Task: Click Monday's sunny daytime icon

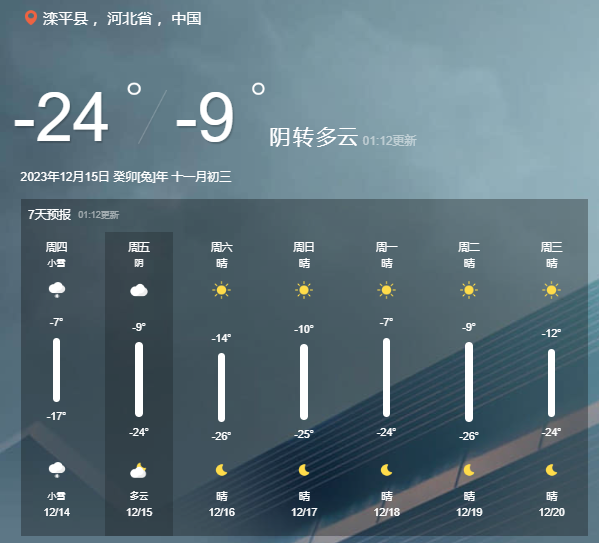Action: (386, 290)
